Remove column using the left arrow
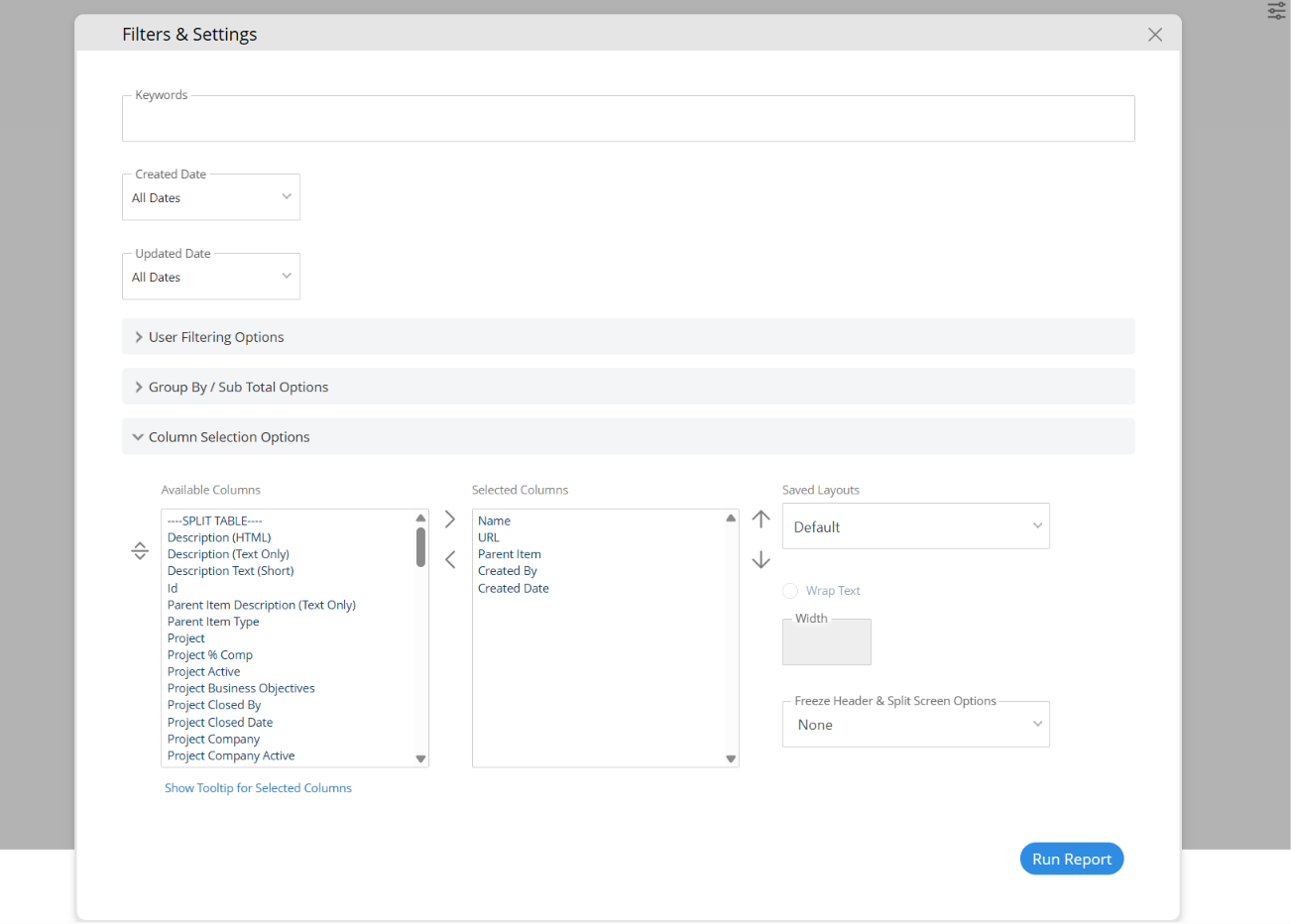Screen dimensions: 1291x924 click(450, 560)
